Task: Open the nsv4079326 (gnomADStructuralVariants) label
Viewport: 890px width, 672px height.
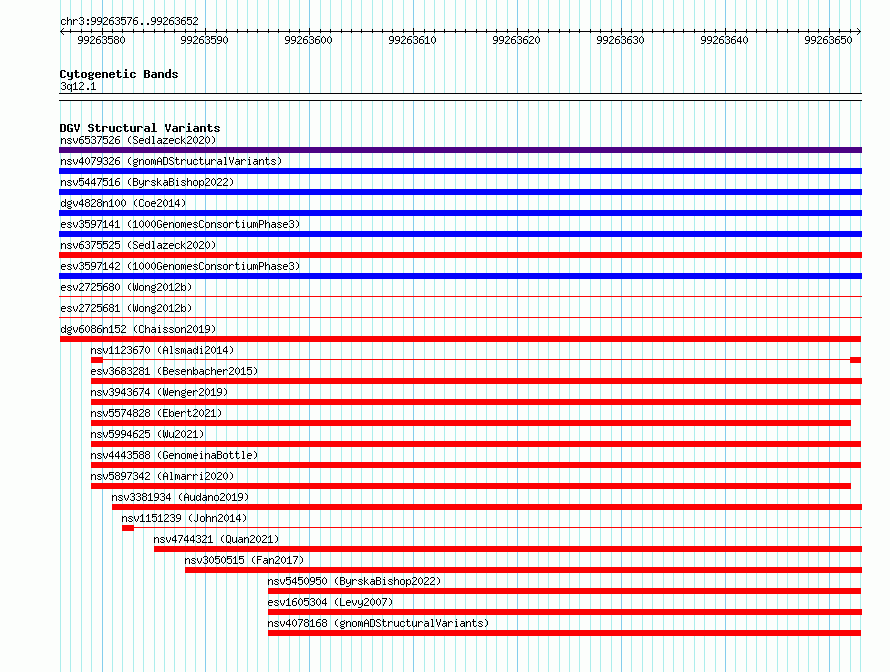Action: click(x=171, y=161)
